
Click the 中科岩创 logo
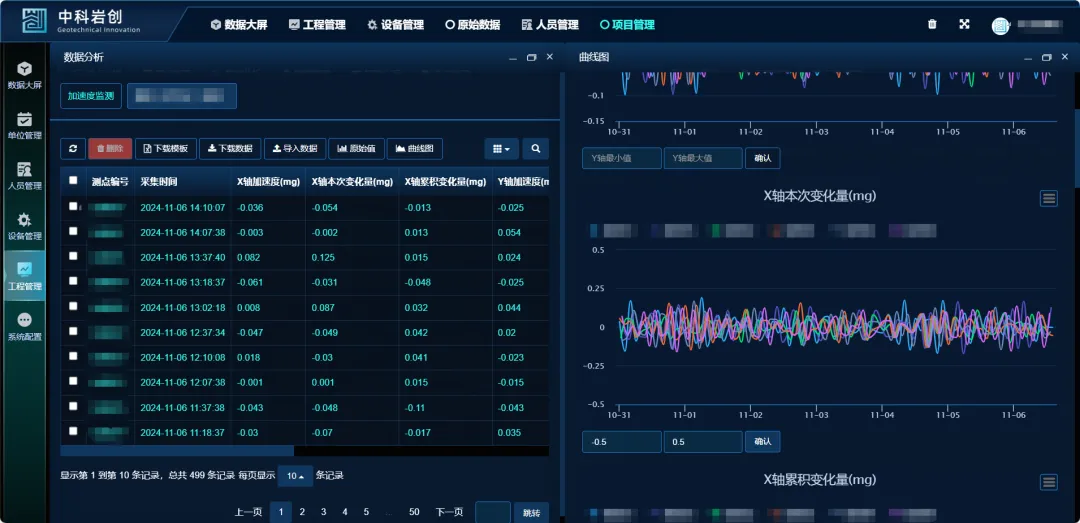pos(81,21)
